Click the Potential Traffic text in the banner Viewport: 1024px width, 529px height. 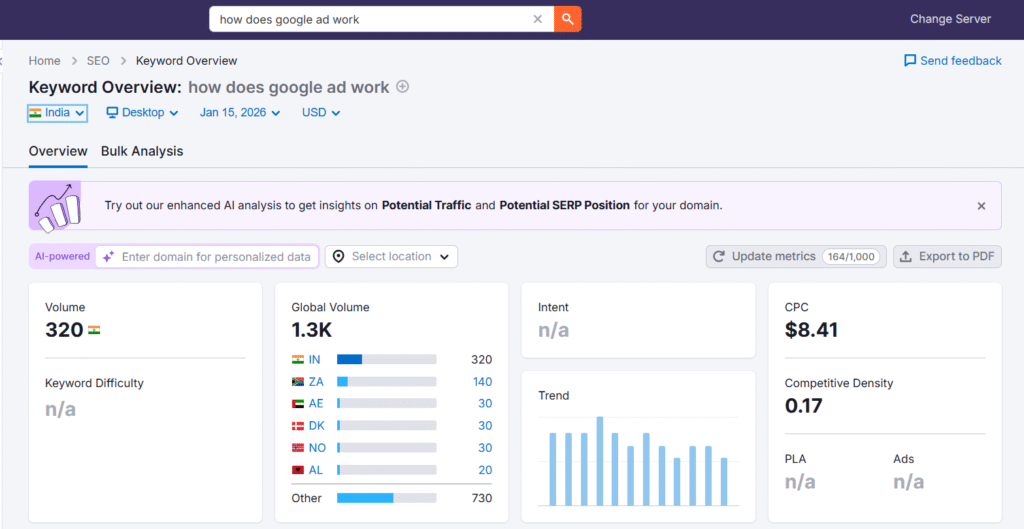point(426,205)
